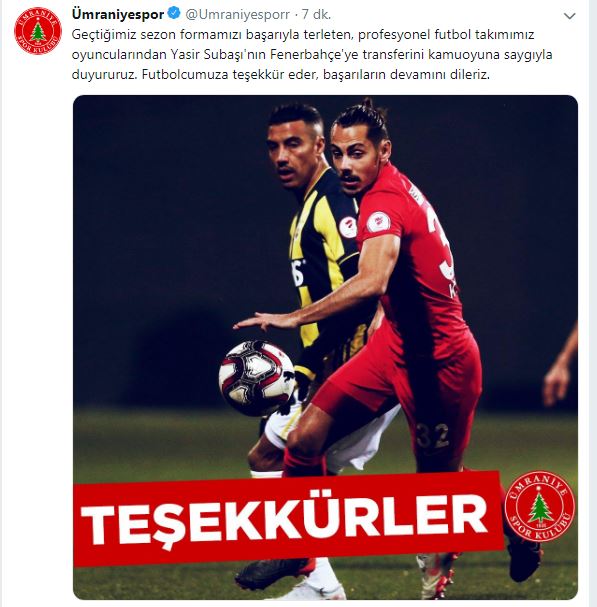Click the number 32 on red shorts
Image resolution: width=597 pixels, height=607 pixels.
432,436
